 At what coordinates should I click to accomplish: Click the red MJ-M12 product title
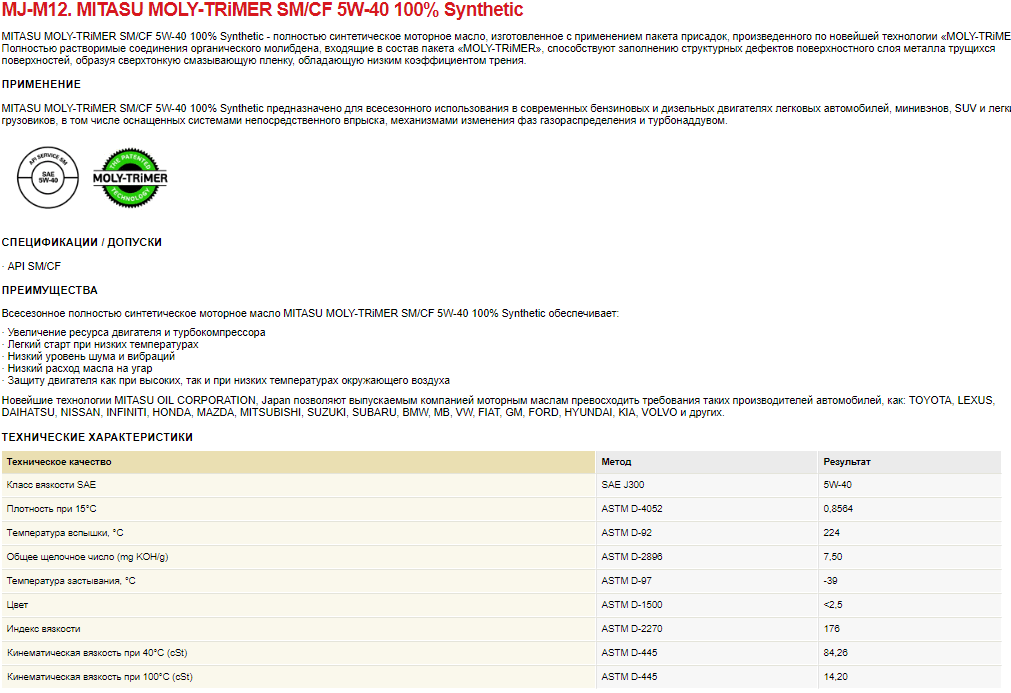(262, 10)
